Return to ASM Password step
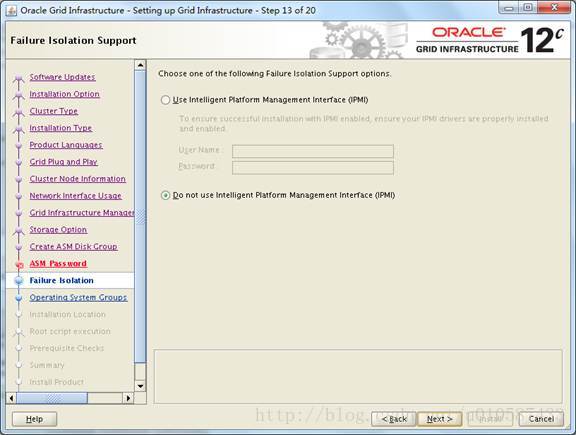Image resolution: width=576 pixels, height=435 pixels. (x=58, y=263)
